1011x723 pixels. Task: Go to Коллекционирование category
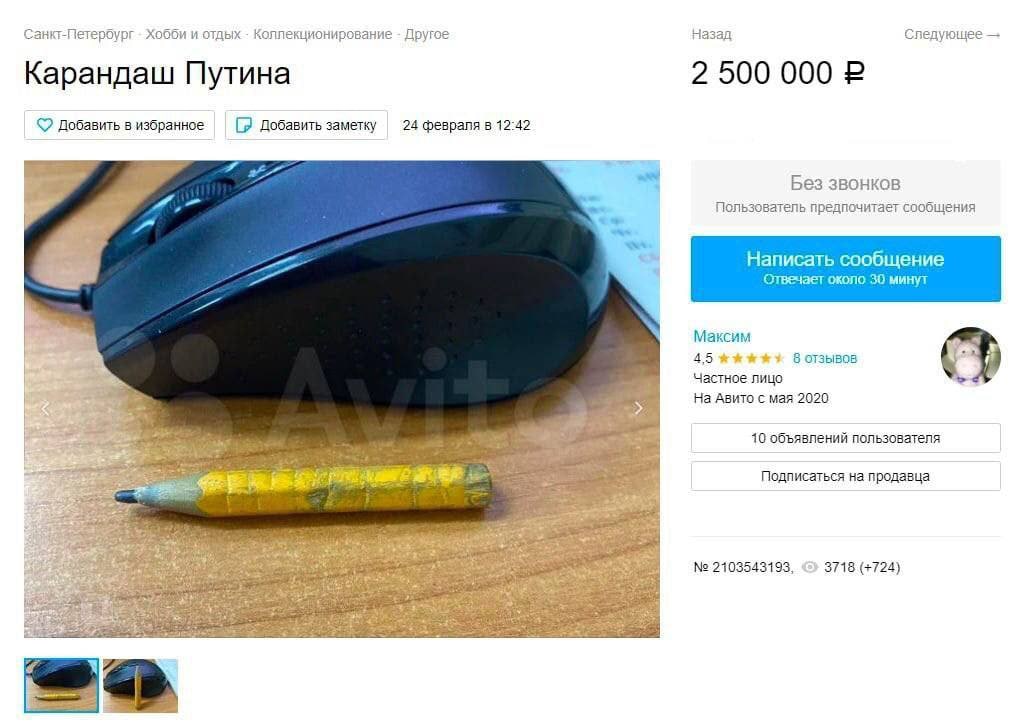(322, 34)
